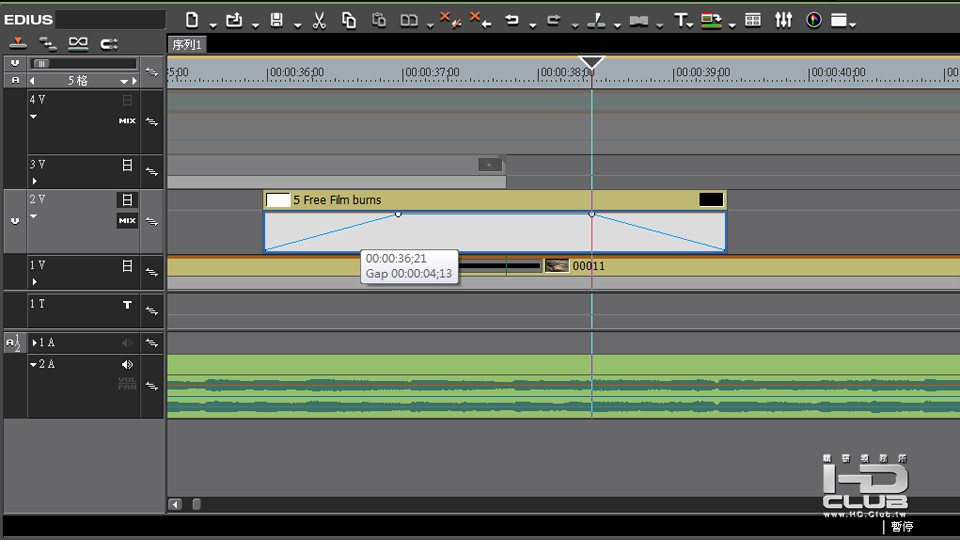Expand audio track 1 A arrow
Image resolution: width=960 pixels, height=540 pixels.
[x=35, y=343]
